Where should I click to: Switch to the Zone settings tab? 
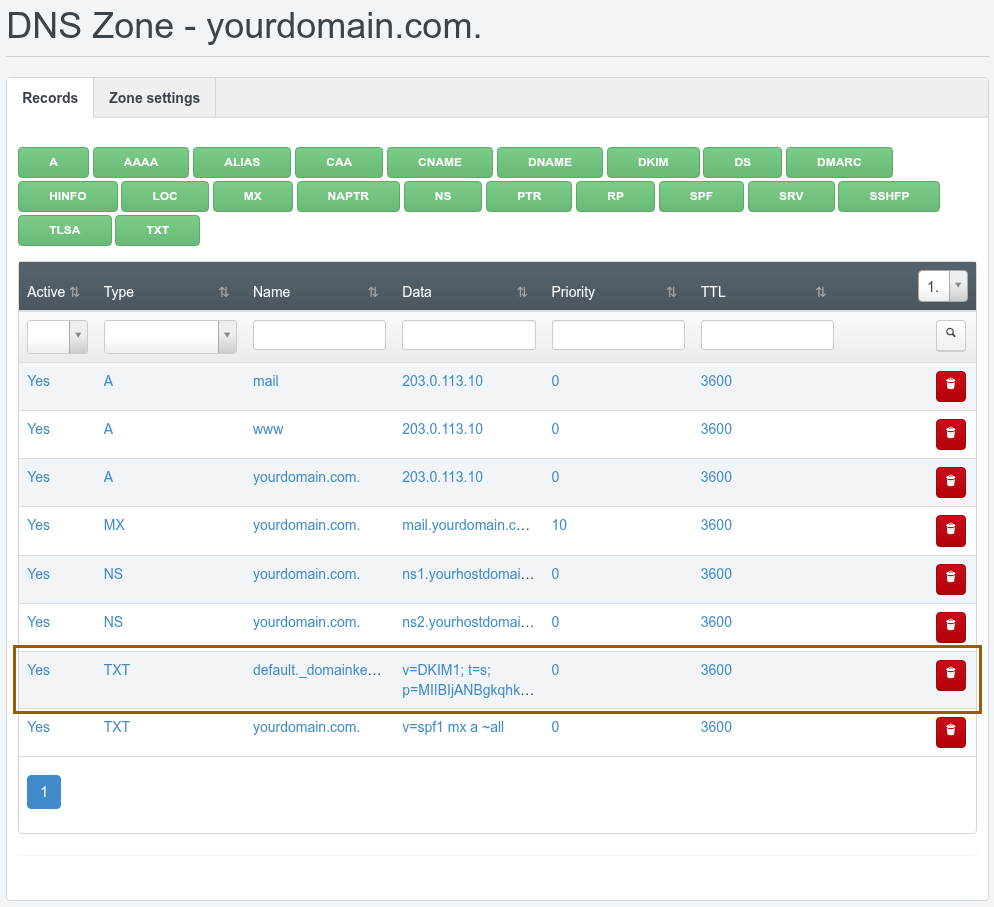[154, 98]
